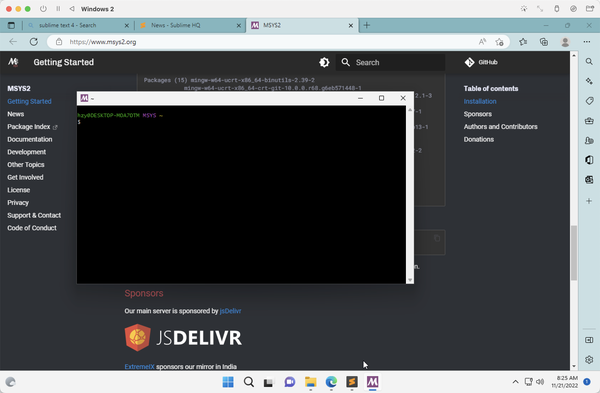Activate the Read Aloud icon
The image size is (600, 393).
point(483,42)
